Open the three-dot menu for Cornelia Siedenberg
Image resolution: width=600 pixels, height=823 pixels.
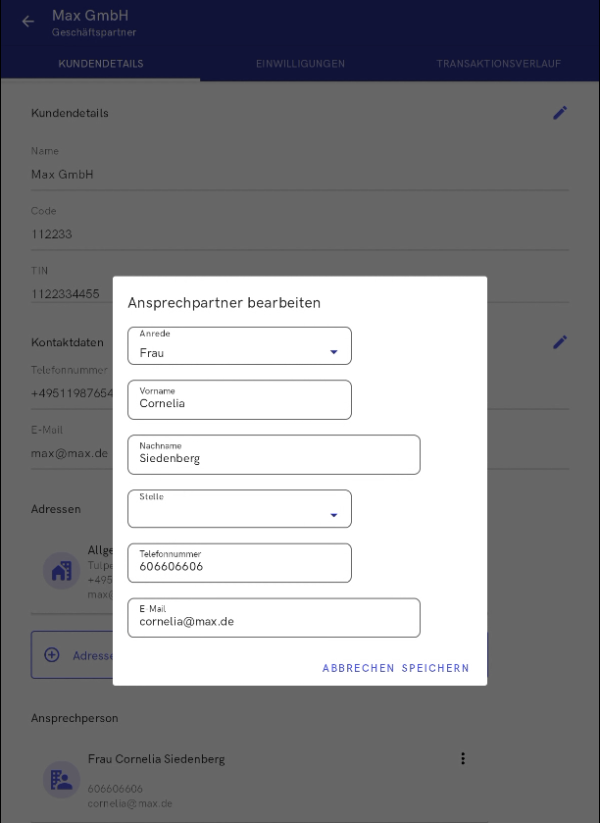pos(463,759)
